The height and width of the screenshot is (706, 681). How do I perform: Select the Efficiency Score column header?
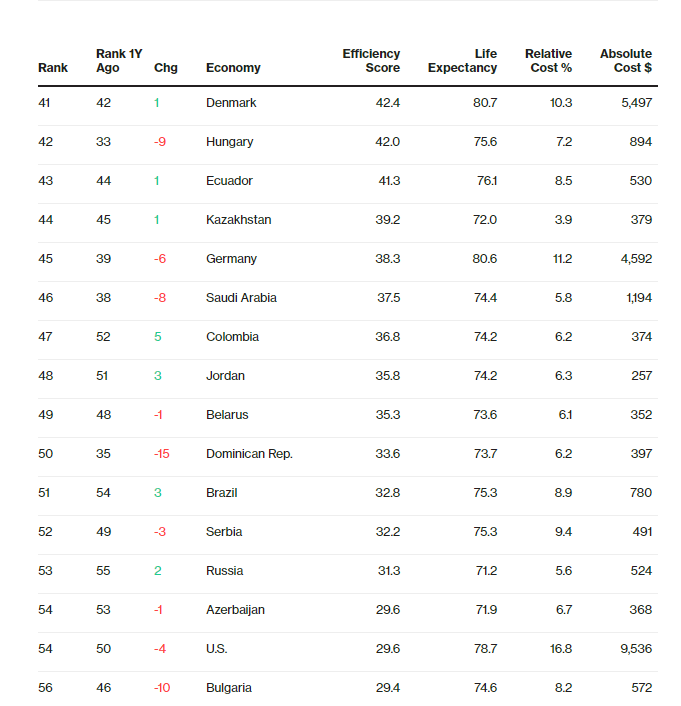click(x=371, y=61)
